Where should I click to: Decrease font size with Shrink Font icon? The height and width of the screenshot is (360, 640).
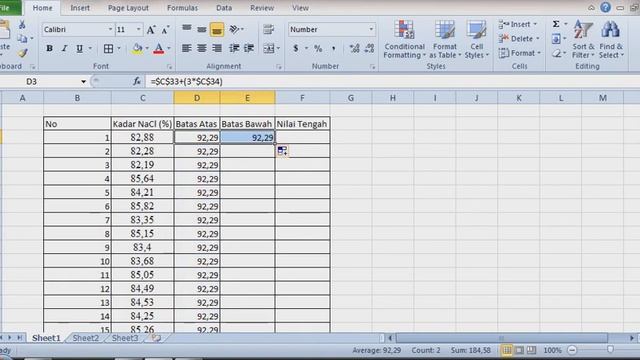(165, 30)
